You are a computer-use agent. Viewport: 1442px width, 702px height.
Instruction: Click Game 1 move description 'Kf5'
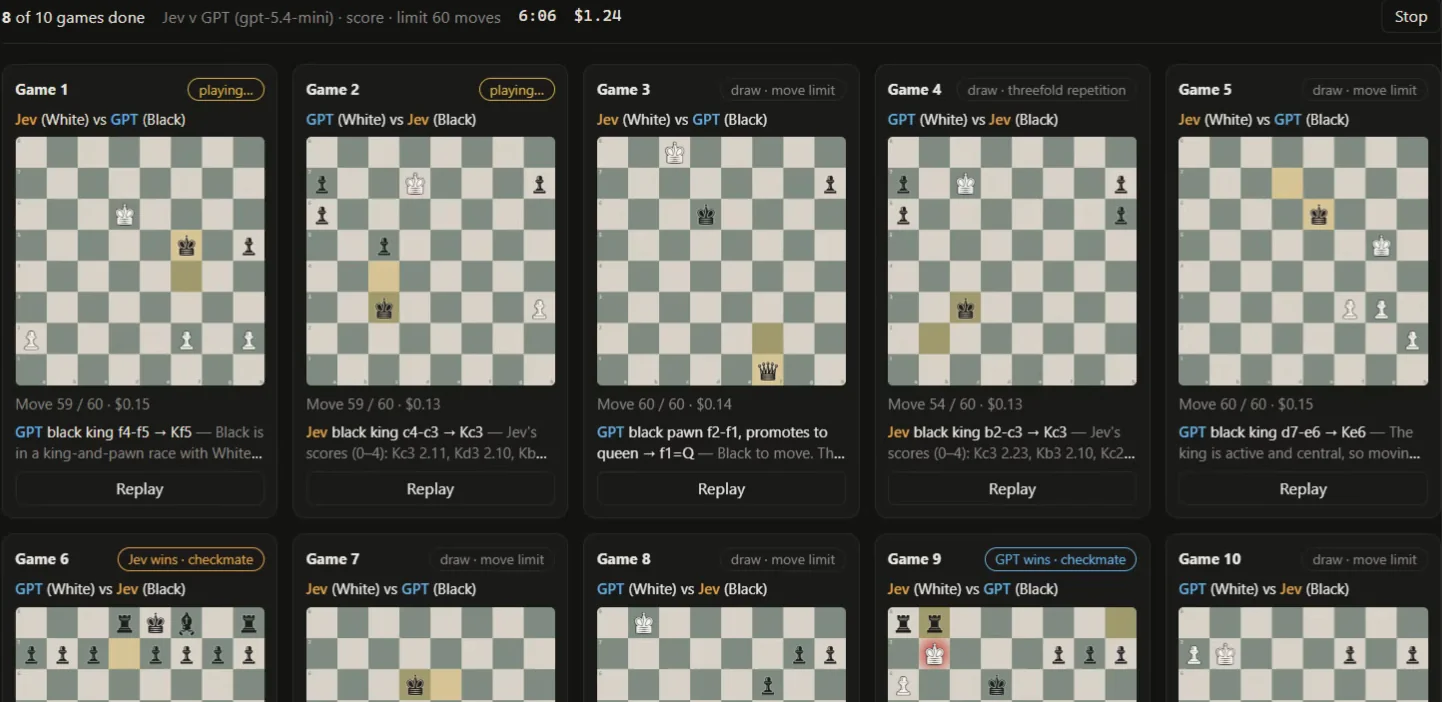[x=178, y=433]
